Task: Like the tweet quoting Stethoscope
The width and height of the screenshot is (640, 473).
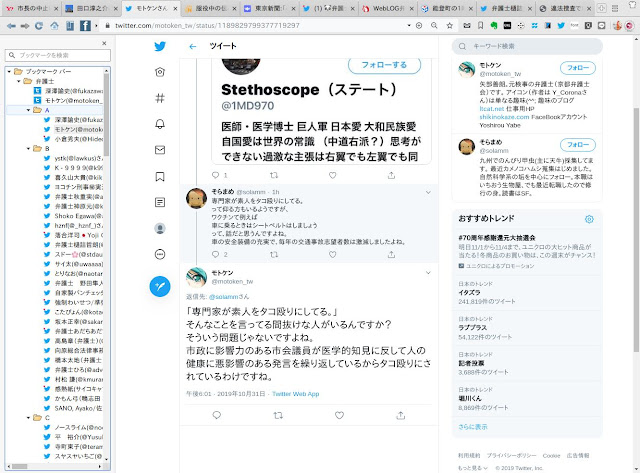Action: (x=333, y=175)
